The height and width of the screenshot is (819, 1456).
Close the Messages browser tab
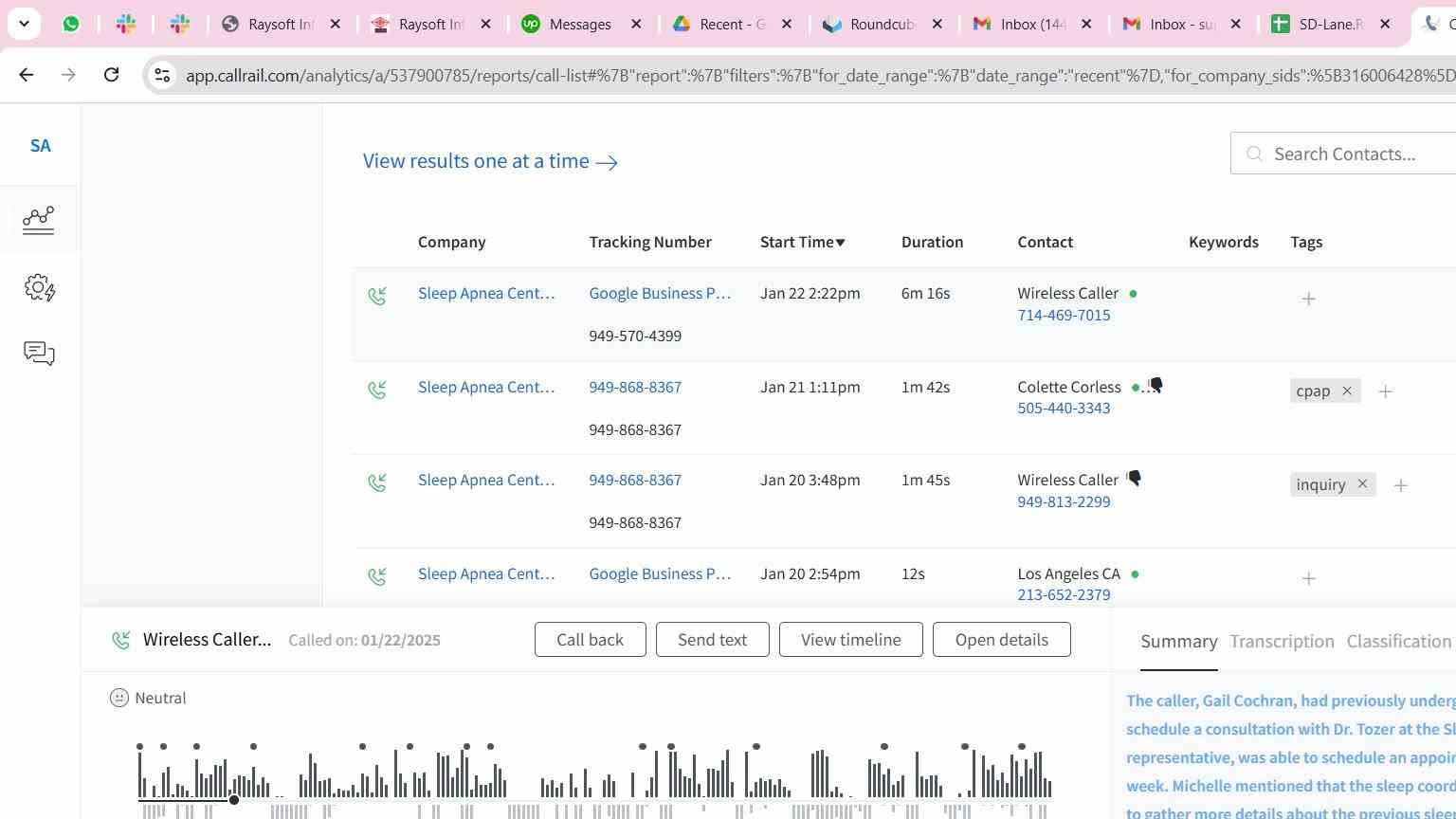click(637, 24)
